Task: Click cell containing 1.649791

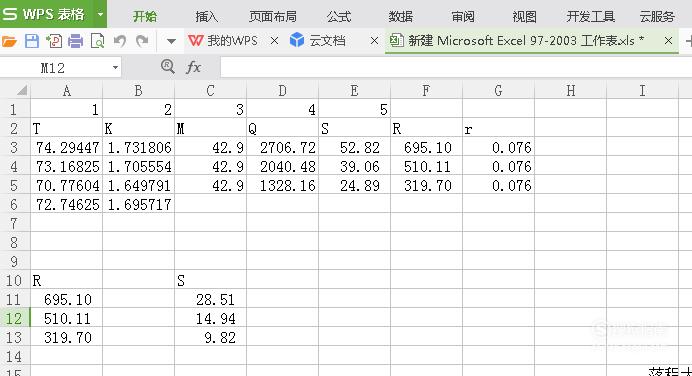Action: click(x=139, y=185)
